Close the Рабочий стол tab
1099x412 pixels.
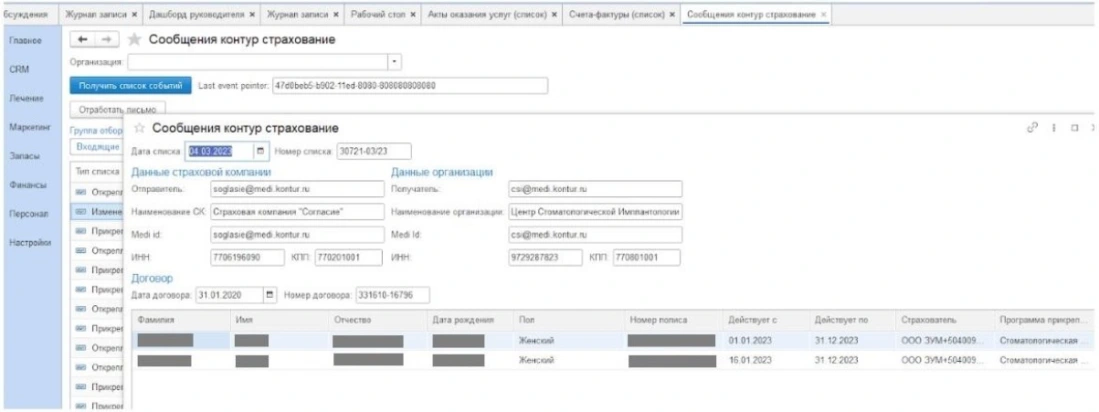(x=412, y=14)
